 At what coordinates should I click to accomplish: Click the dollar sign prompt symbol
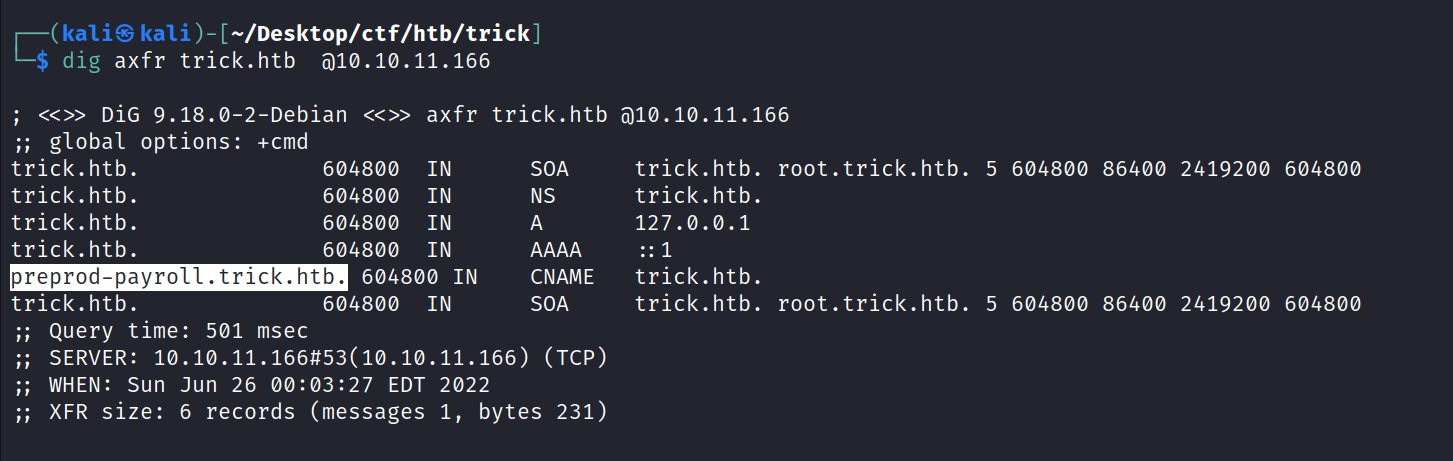(x=42, y=62)
